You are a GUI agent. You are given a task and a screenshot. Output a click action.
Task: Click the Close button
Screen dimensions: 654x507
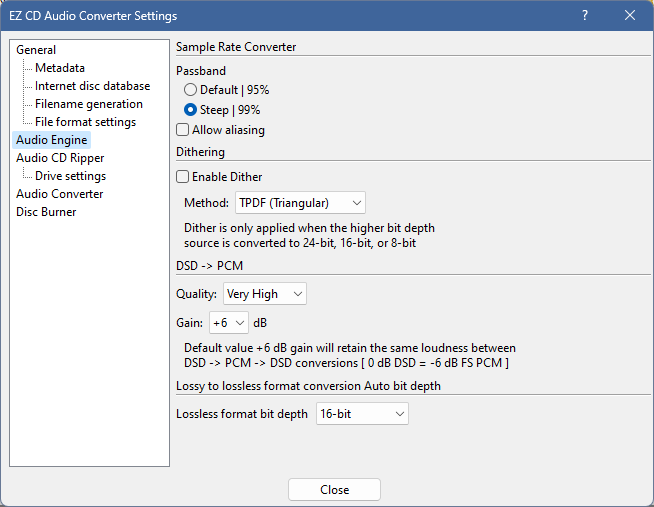pyautogui.click(x=334, y=489)
